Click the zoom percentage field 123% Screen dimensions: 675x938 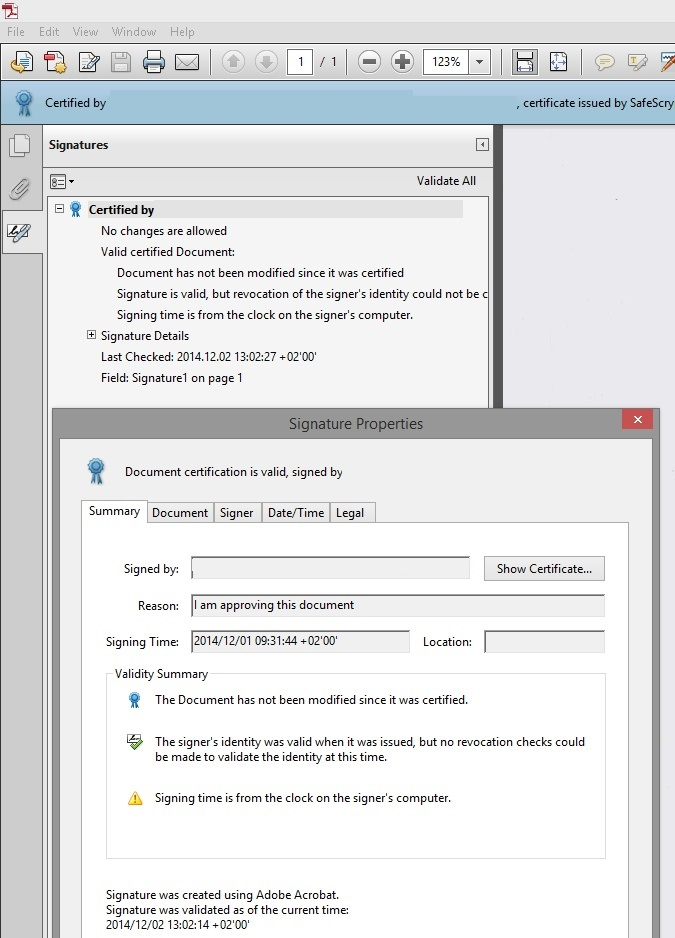[446, 62]
